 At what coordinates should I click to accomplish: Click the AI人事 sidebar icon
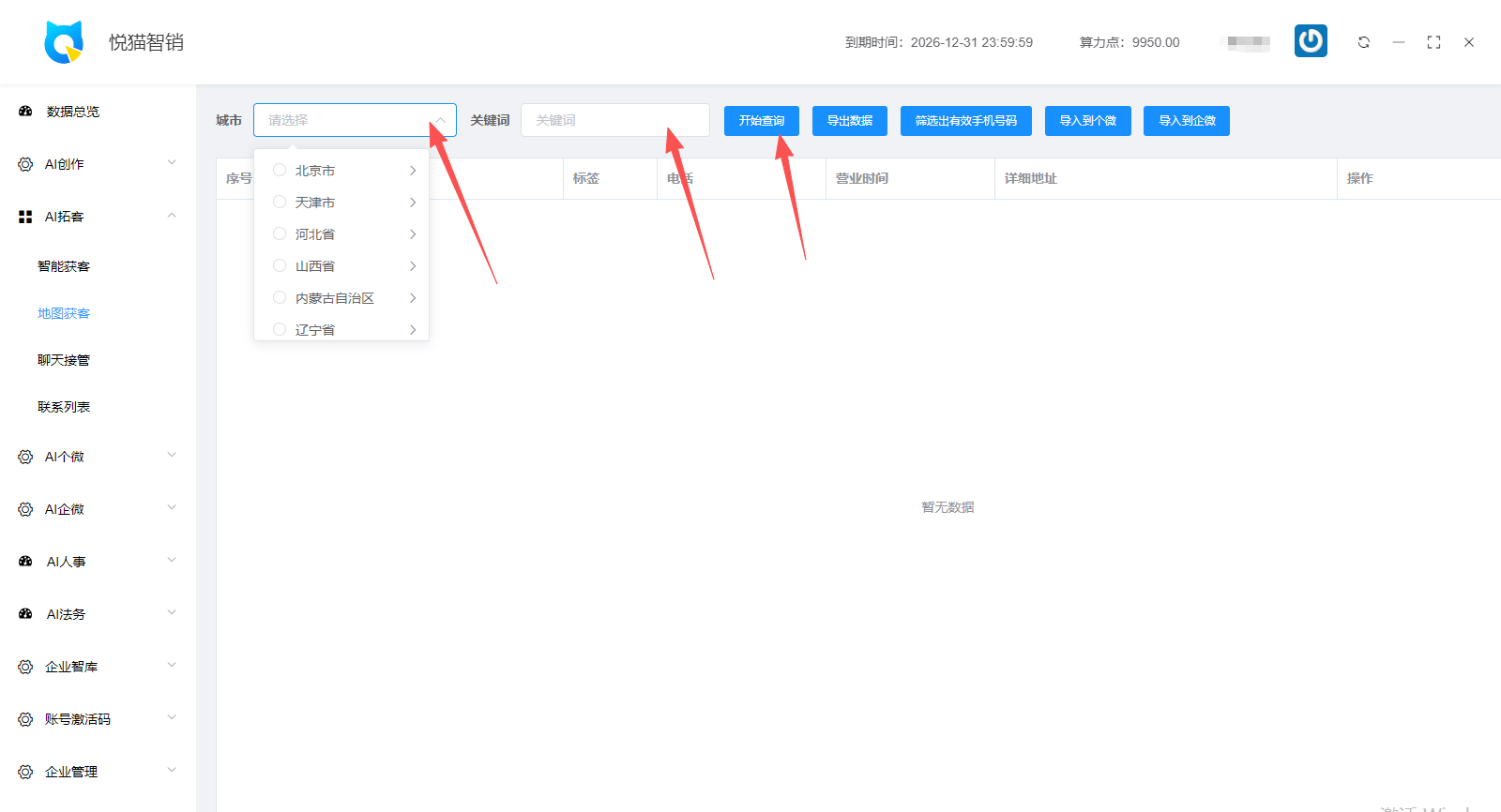25,562
